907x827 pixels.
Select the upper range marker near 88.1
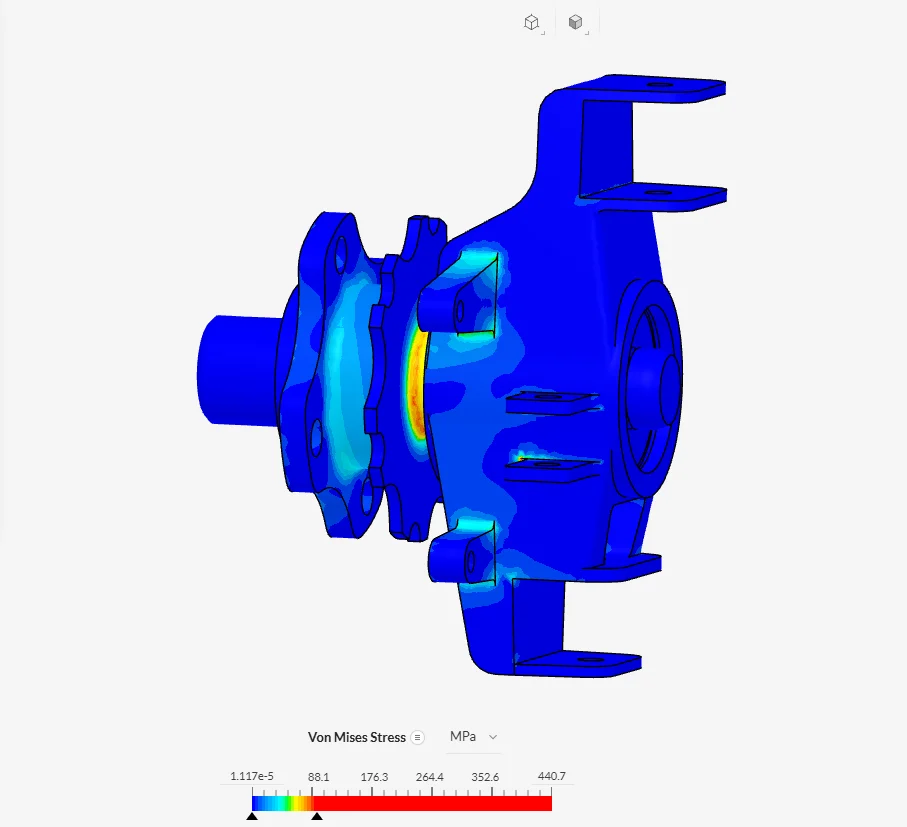pos(316,816)
